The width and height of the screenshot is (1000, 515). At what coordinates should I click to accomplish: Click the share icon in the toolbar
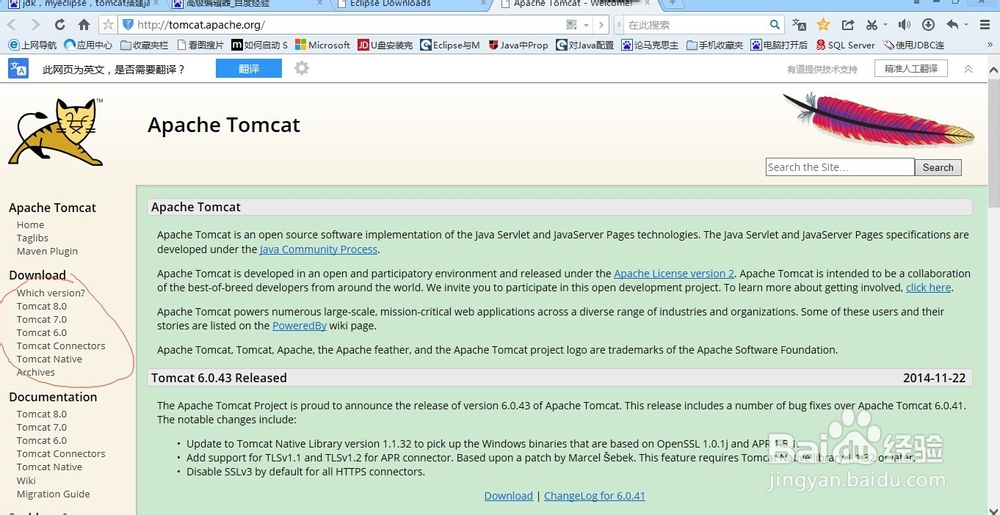pos(848,25)
